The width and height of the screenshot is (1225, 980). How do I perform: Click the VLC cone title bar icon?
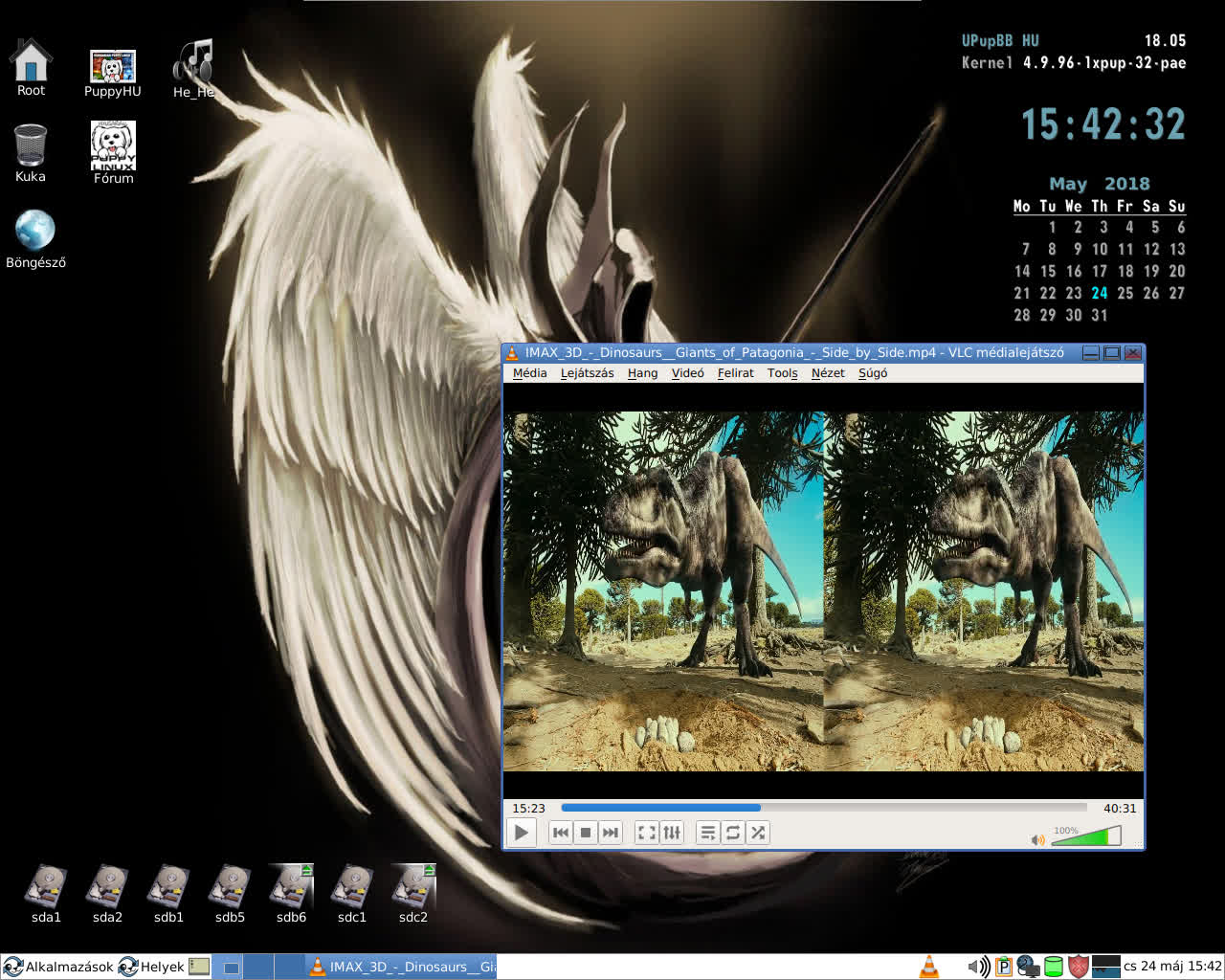tap(513, 353)
